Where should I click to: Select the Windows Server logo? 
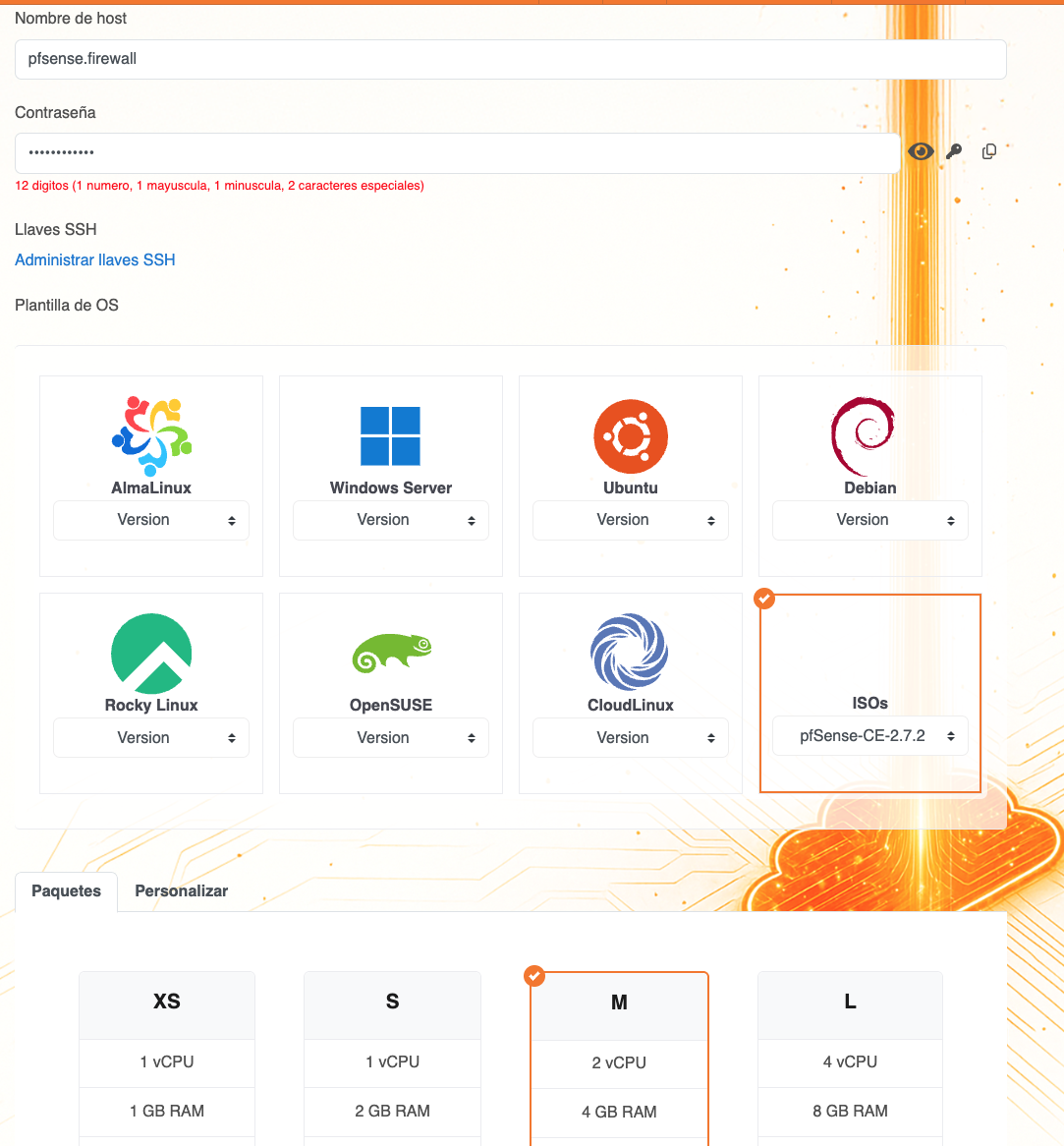click(x=390, y=435)
